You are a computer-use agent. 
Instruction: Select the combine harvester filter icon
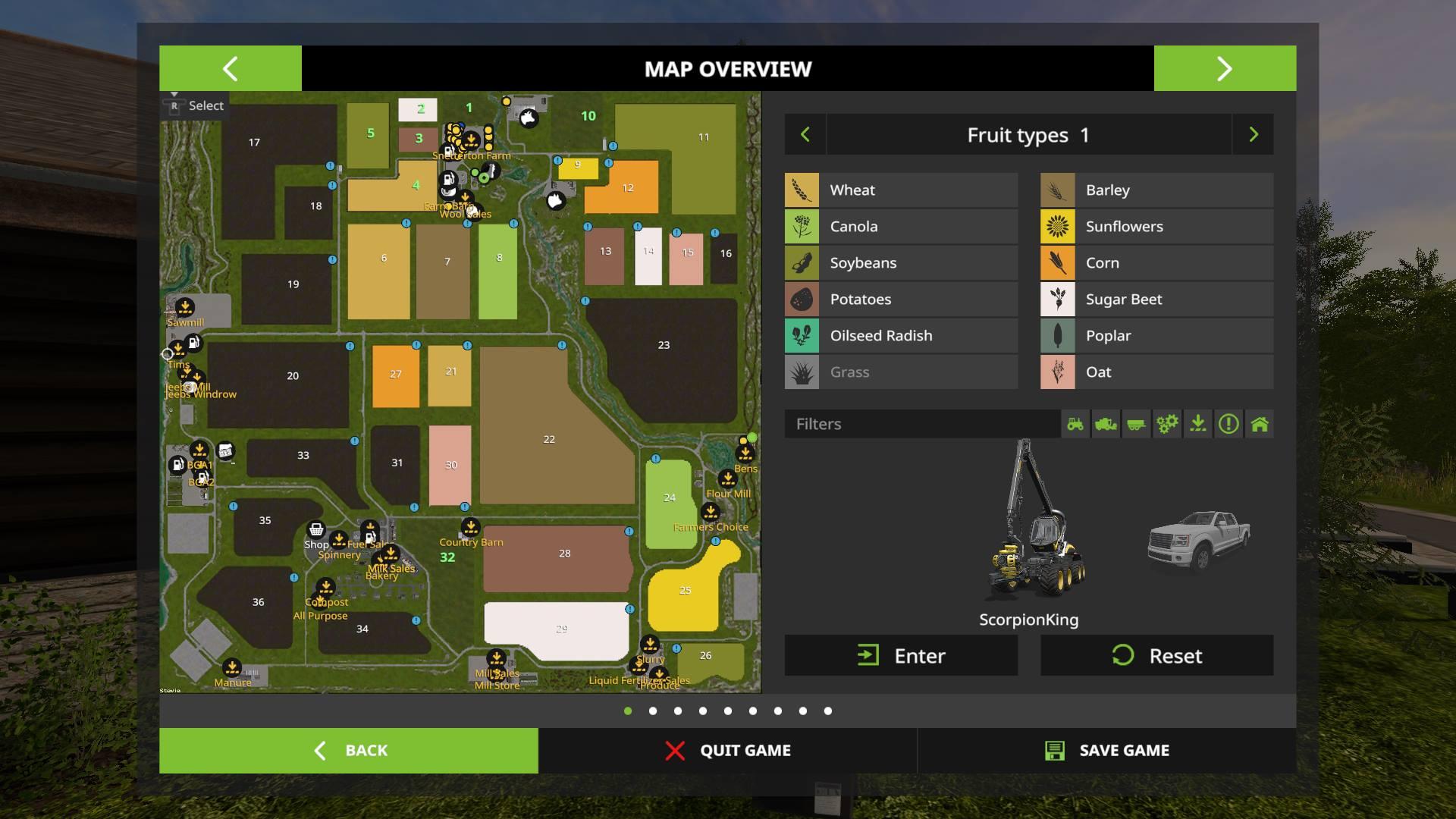pyautogui.click(x=1105, y=423)
